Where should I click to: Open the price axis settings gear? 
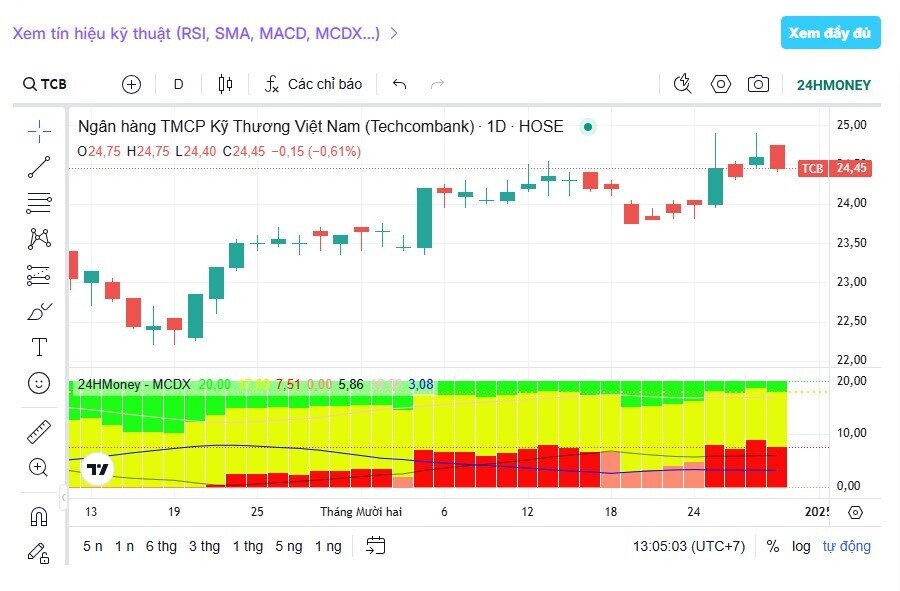pos(855,512)
